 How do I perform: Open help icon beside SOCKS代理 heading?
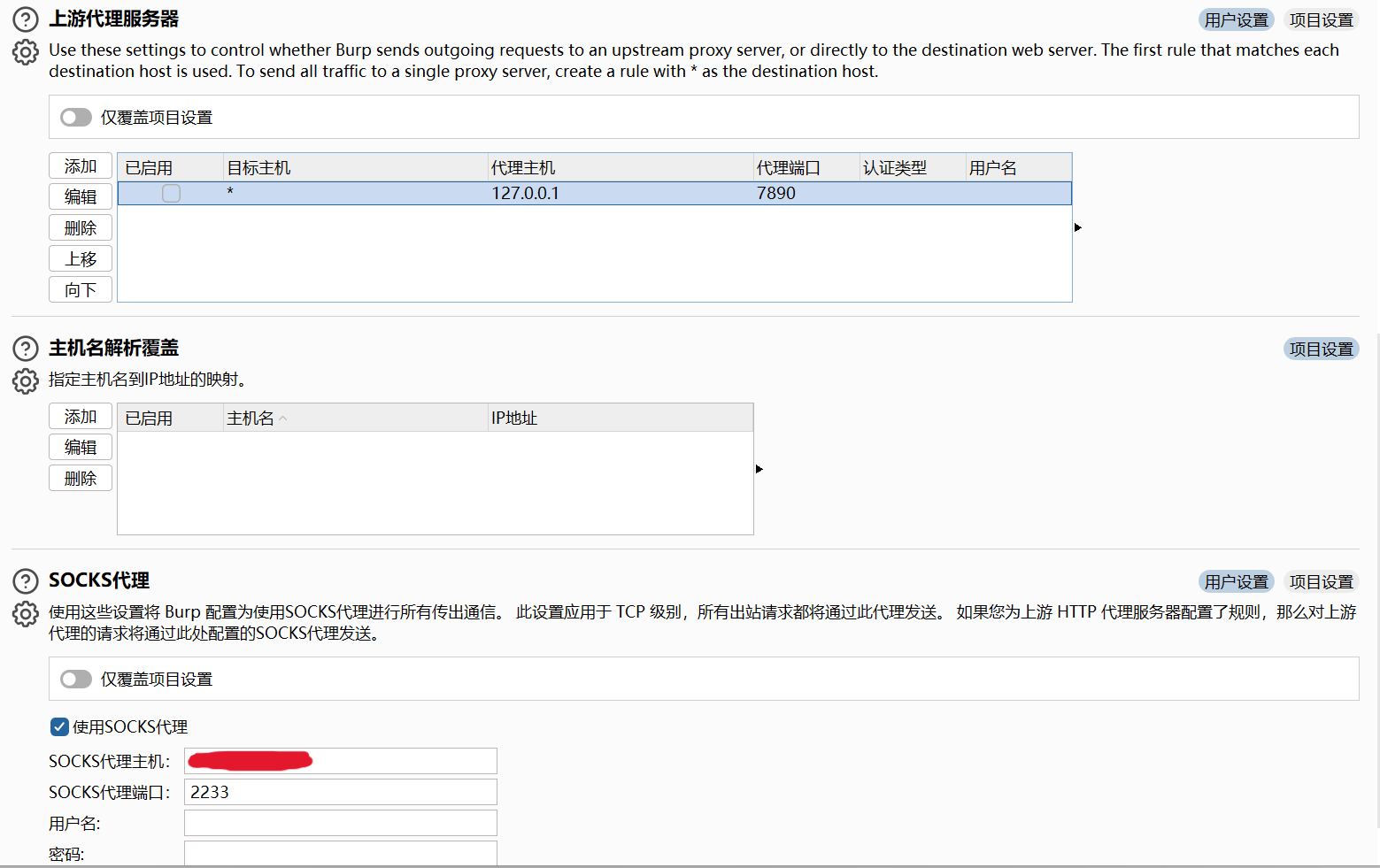[26, 581]
